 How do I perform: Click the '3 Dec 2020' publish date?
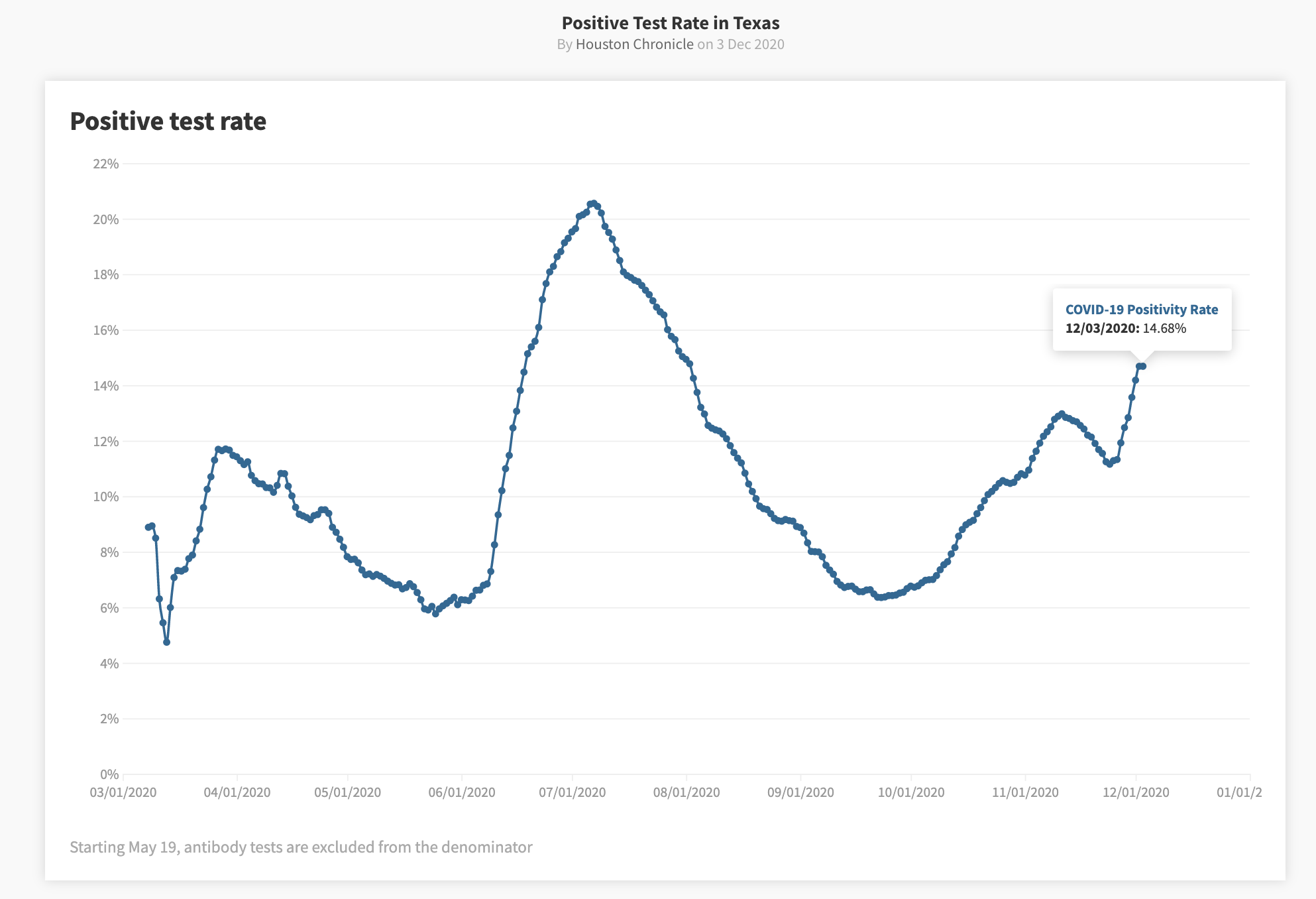[x=750, y=44]
